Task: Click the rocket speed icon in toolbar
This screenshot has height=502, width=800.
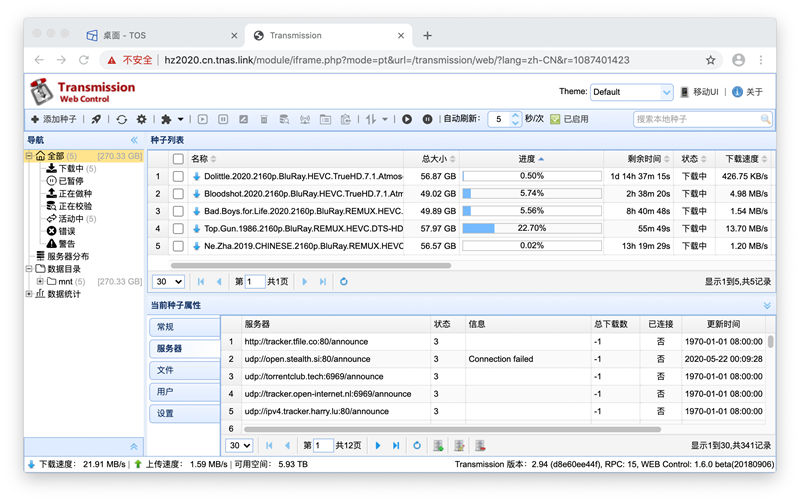Action: (96, 119)
